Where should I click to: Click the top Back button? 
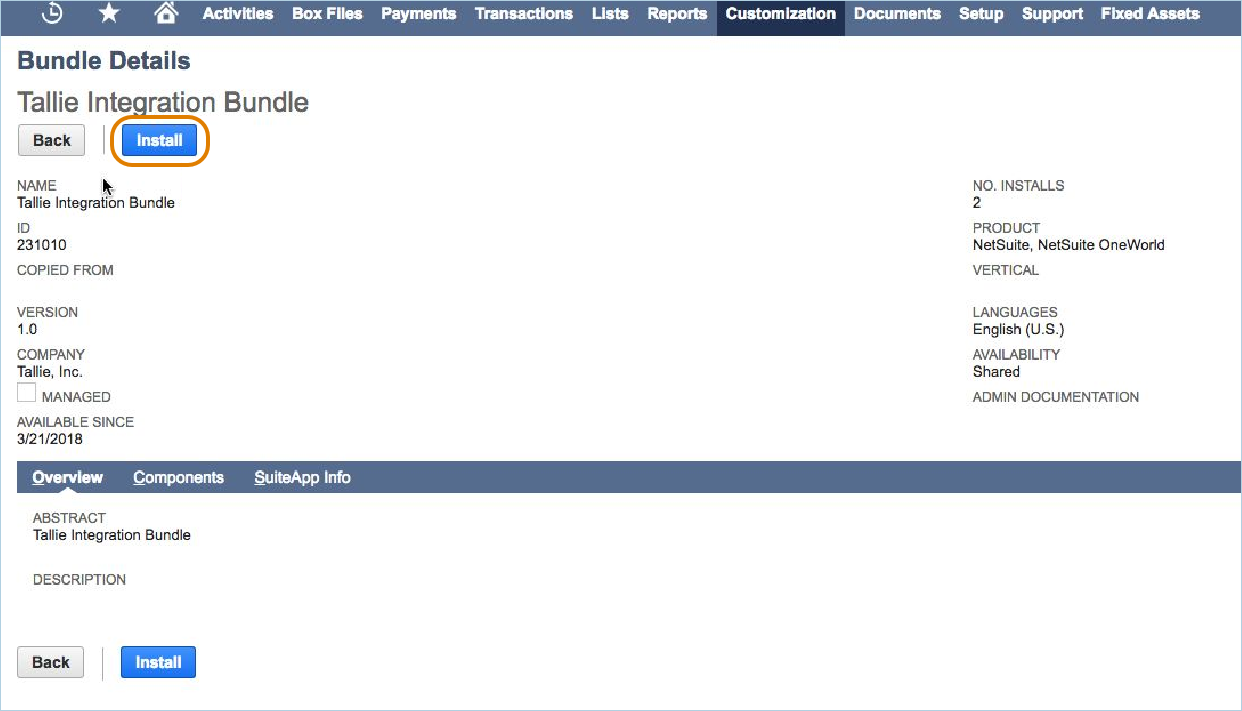tap(51, 140)
